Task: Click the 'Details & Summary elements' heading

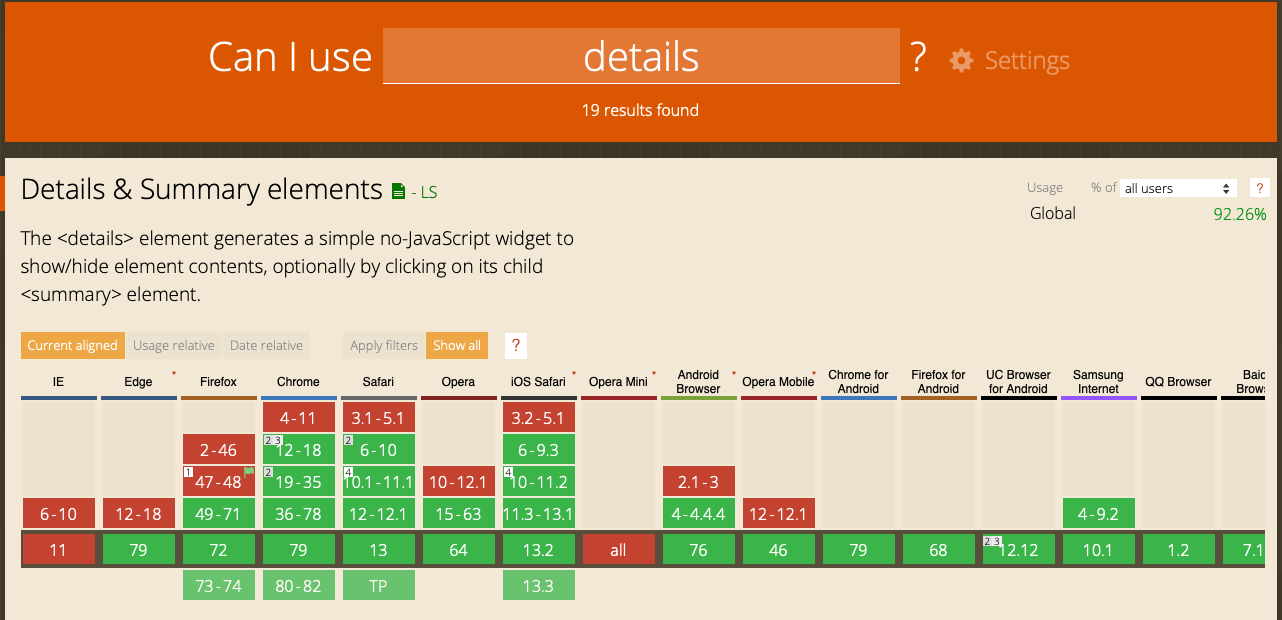Action: tap(202, 189)
